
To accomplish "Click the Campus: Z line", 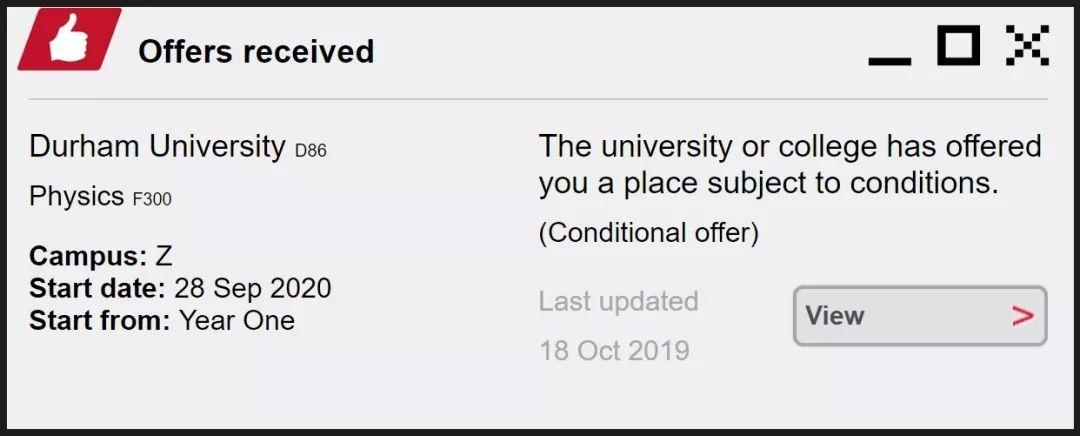I will coord(101,256).
